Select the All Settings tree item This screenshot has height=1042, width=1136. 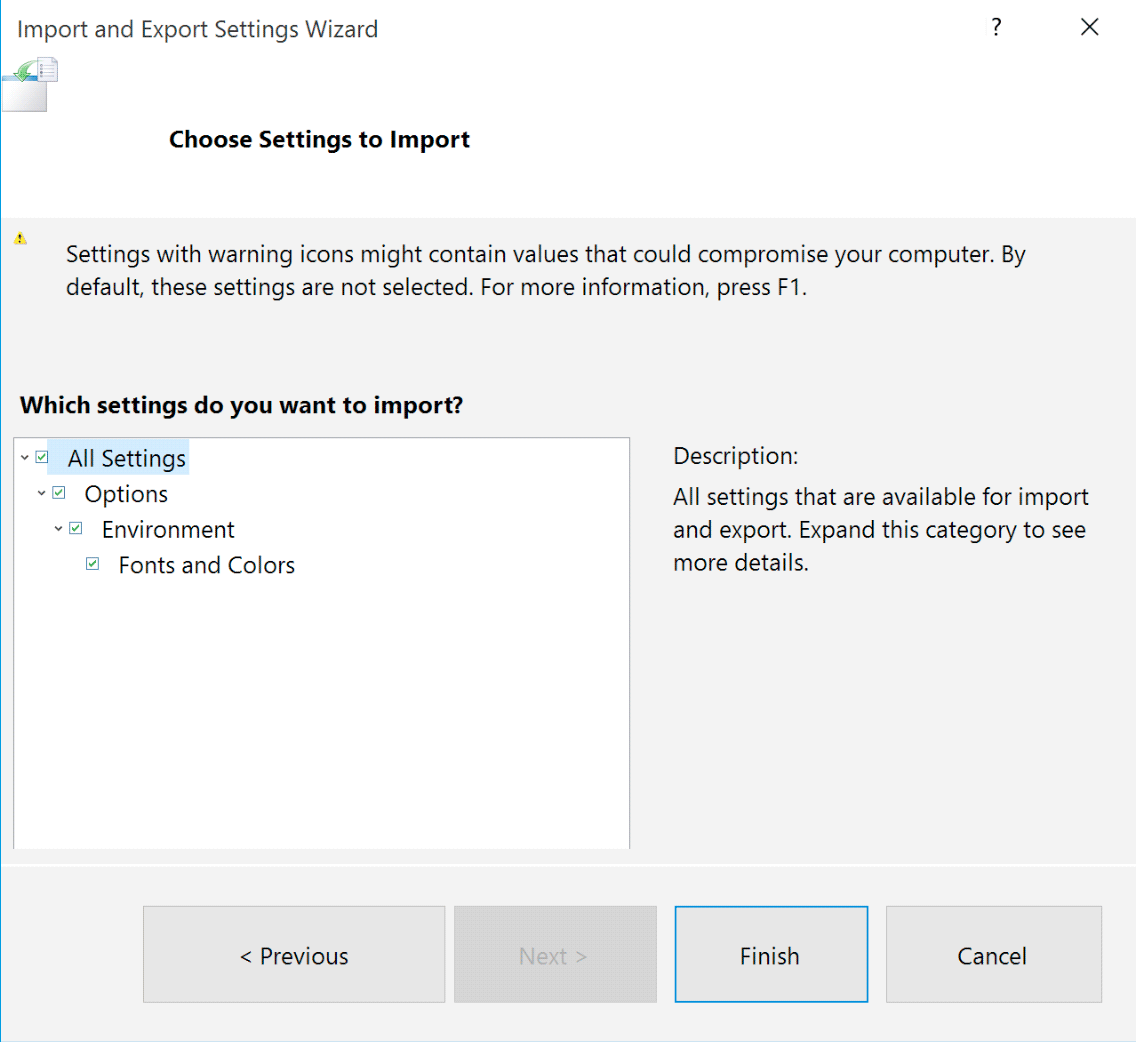(127, 459)
